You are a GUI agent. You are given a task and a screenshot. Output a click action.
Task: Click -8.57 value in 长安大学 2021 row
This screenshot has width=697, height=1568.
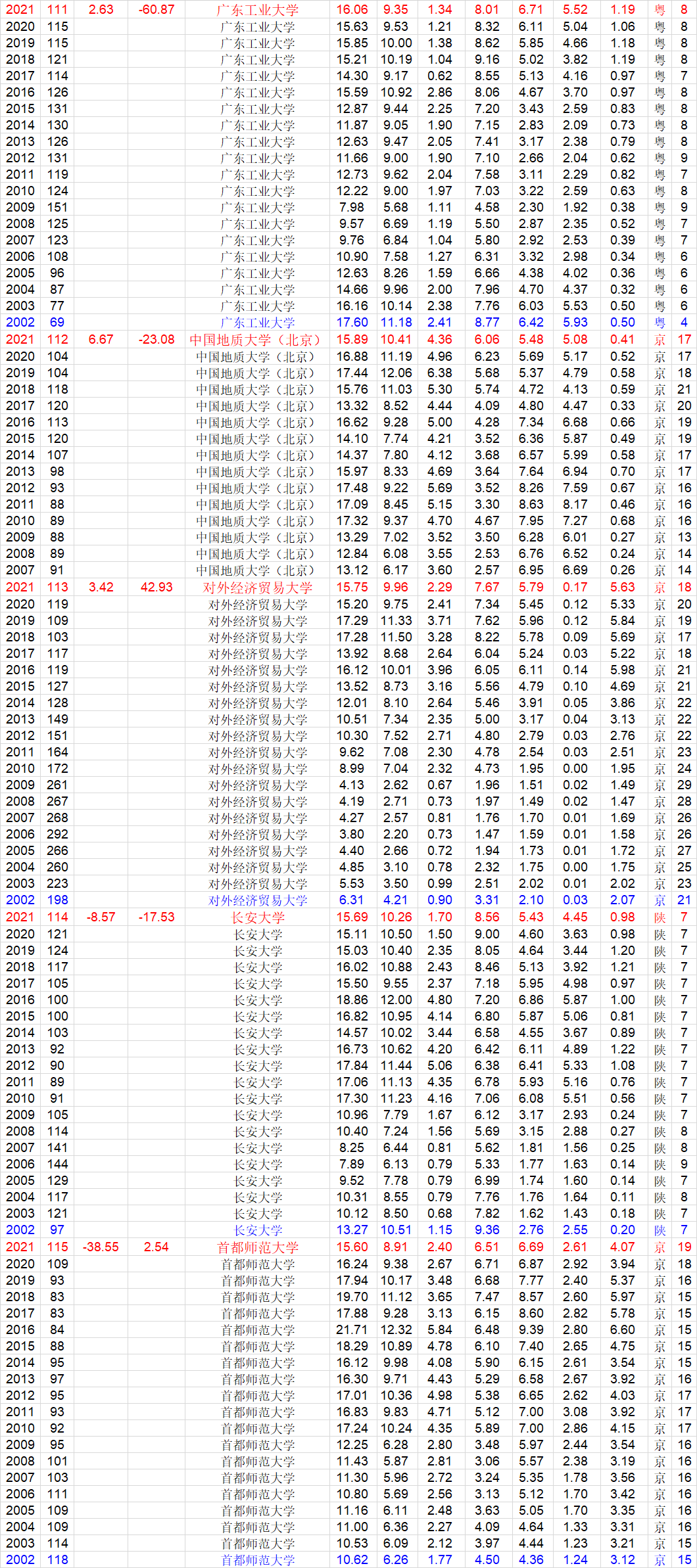pyautogui.click(x=101, y=917)
